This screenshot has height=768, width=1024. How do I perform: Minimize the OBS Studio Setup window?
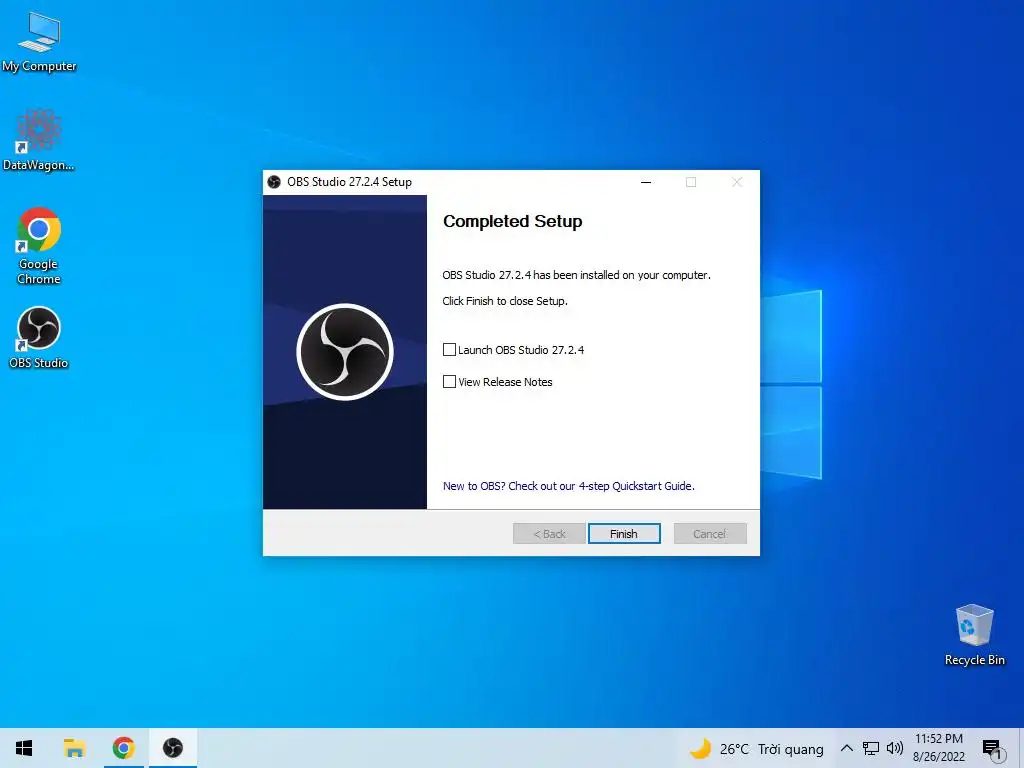646,182
